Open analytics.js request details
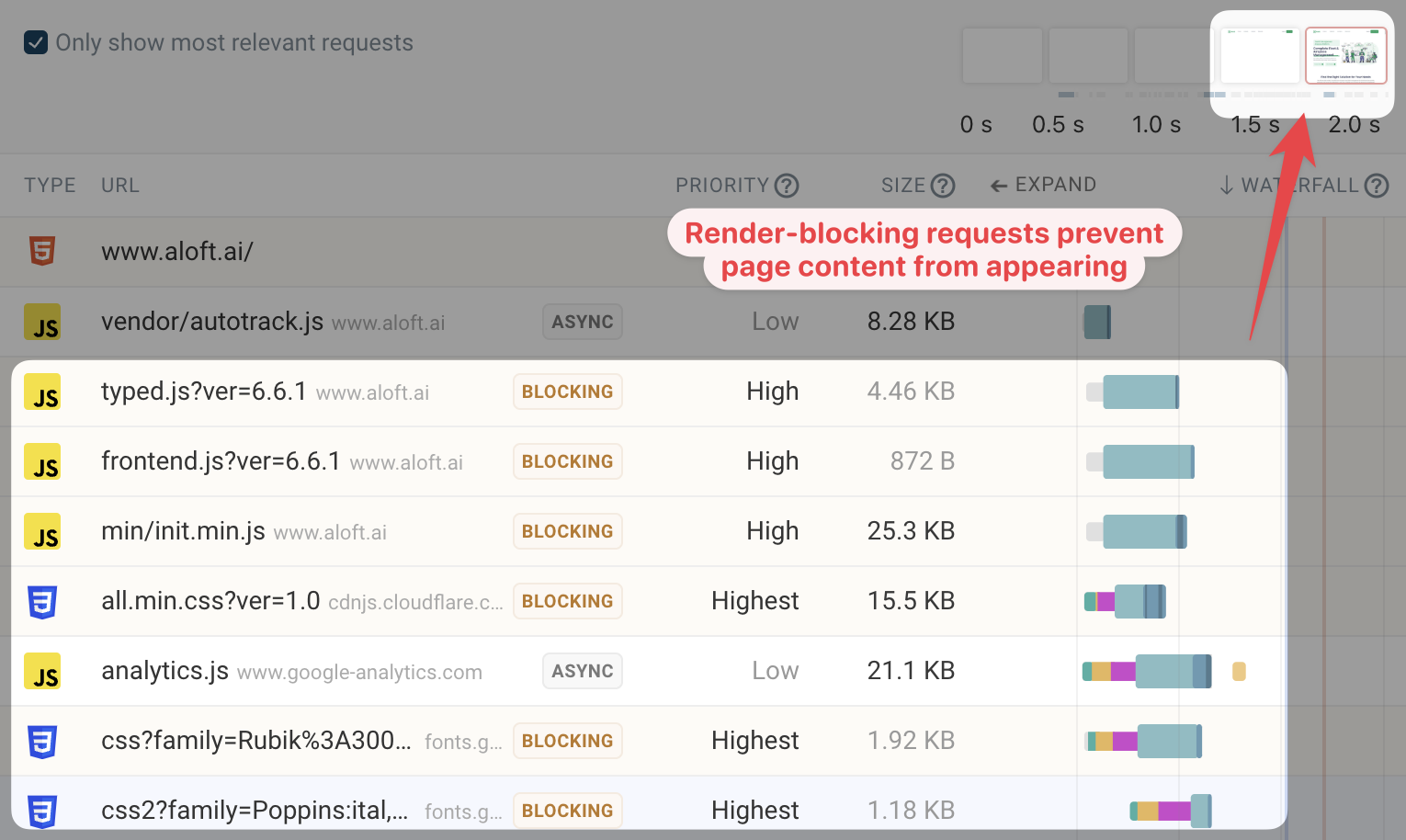1406x840 pixels. pos(164,671)
